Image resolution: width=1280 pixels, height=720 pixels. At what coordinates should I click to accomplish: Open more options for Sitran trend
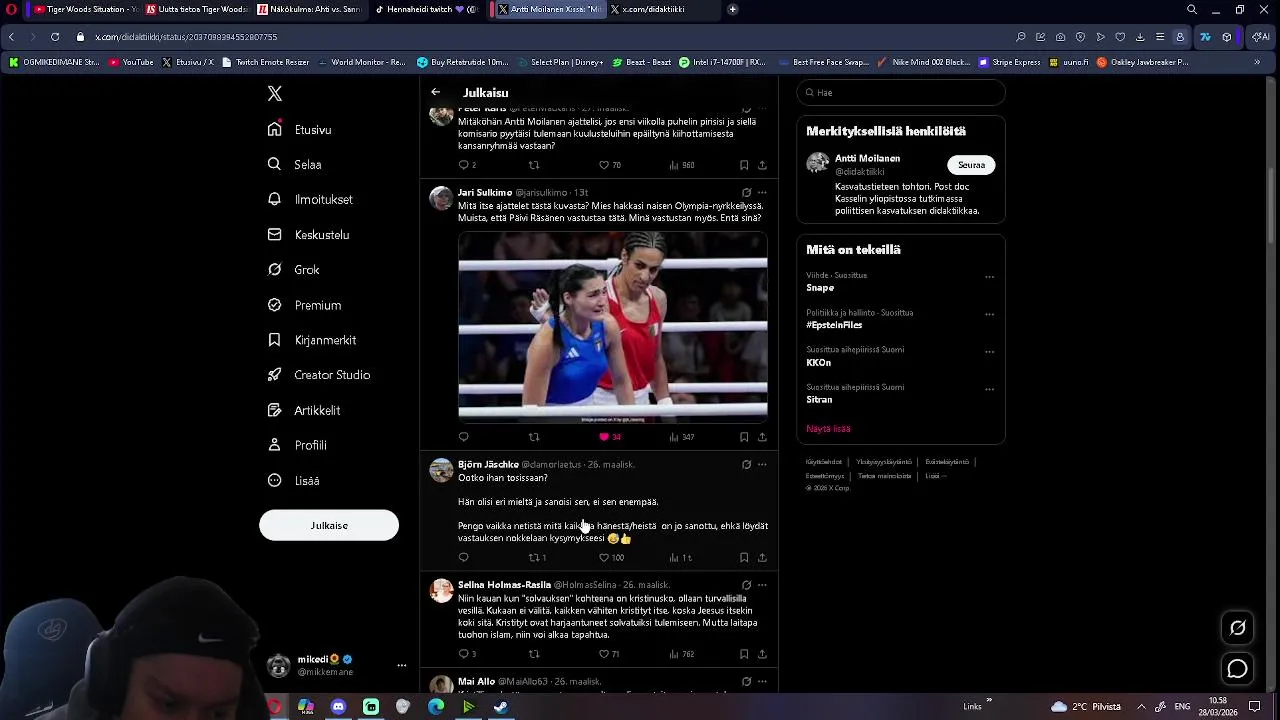989,389
